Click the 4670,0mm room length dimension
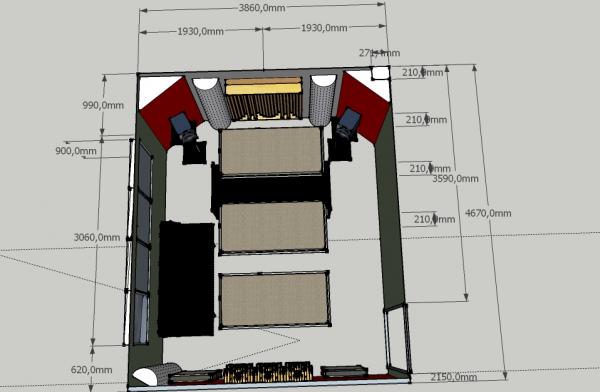The height and width of the screenshot is (392, 600). pos(488,213)
